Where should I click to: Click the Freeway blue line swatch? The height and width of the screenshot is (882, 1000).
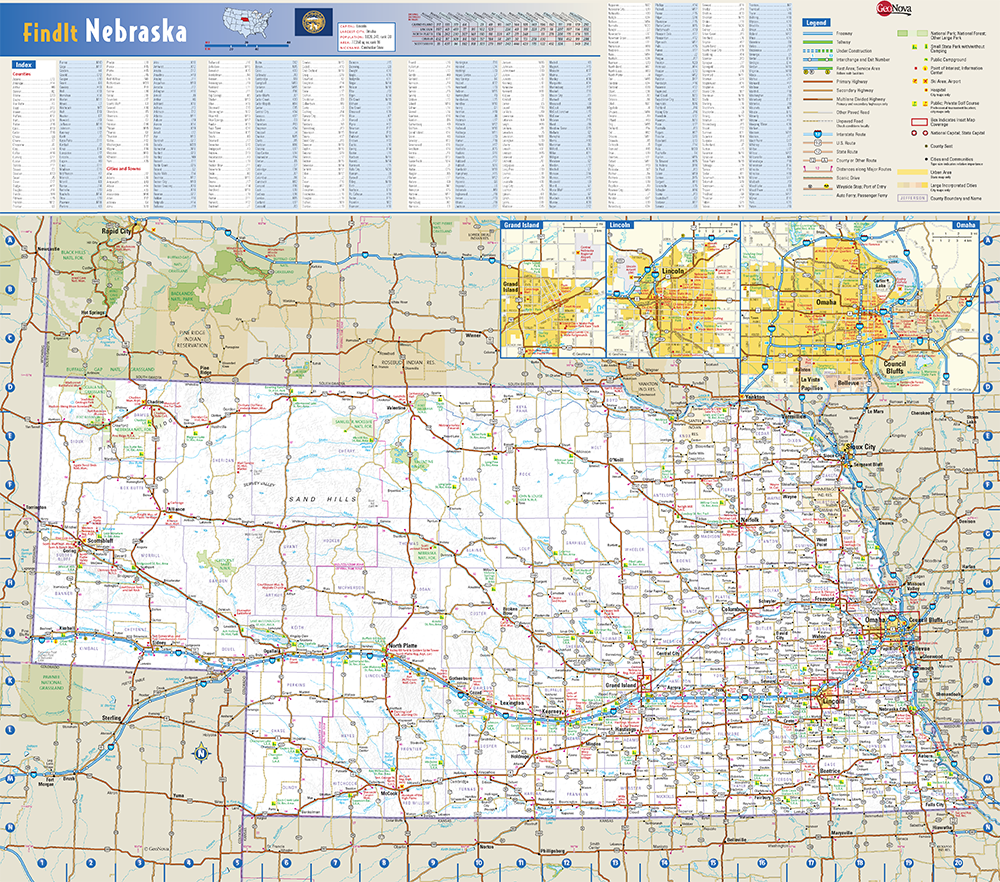coord(818,33)
